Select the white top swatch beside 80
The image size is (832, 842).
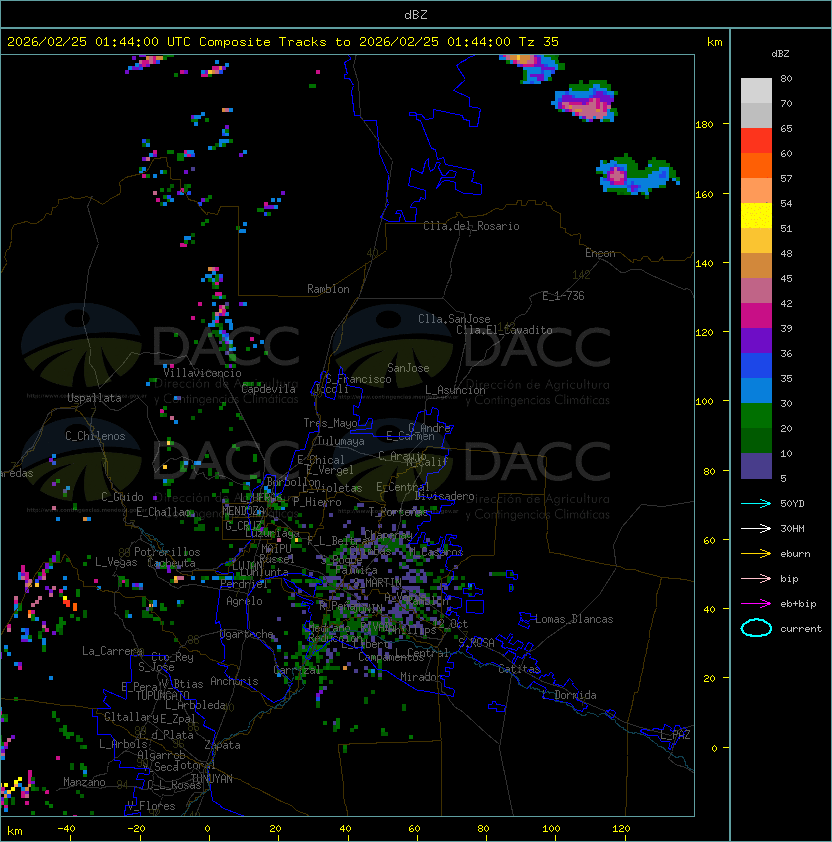click(x=756, y=91)
